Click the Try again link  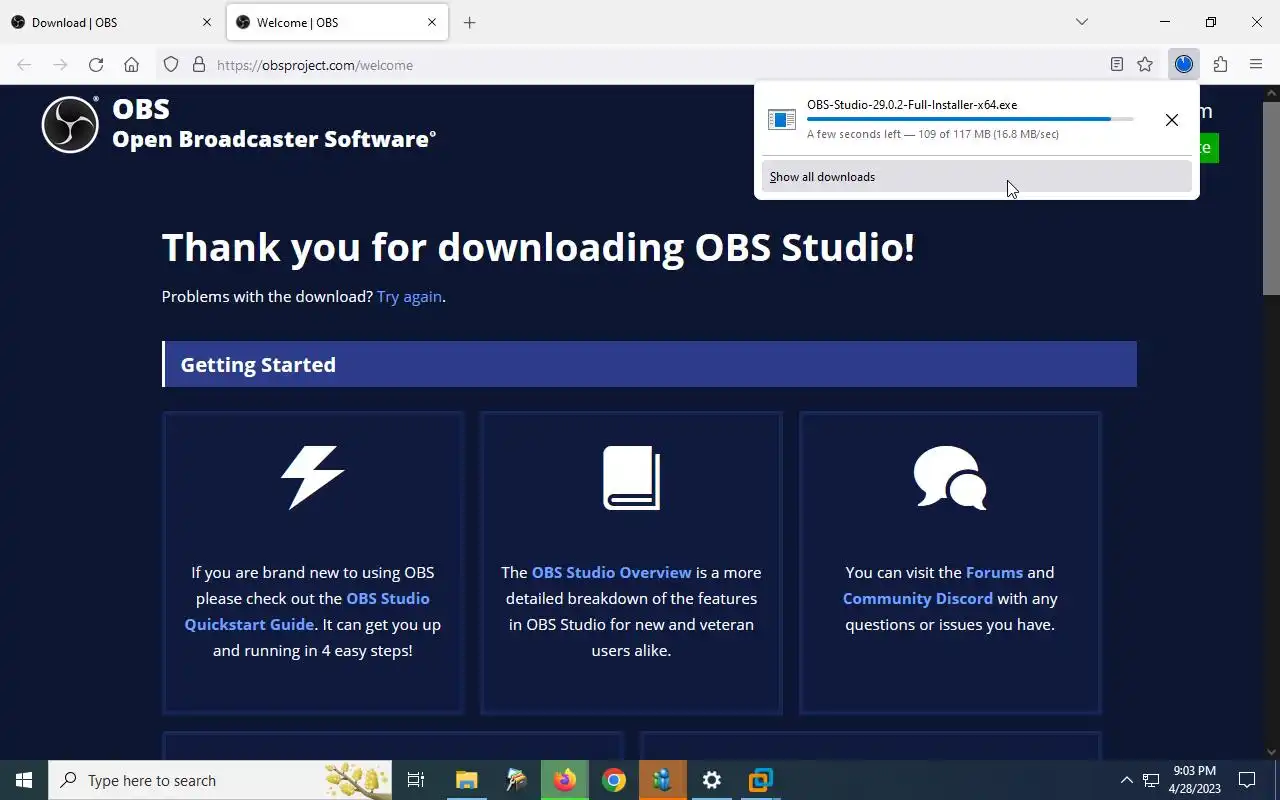click(409, 296)
